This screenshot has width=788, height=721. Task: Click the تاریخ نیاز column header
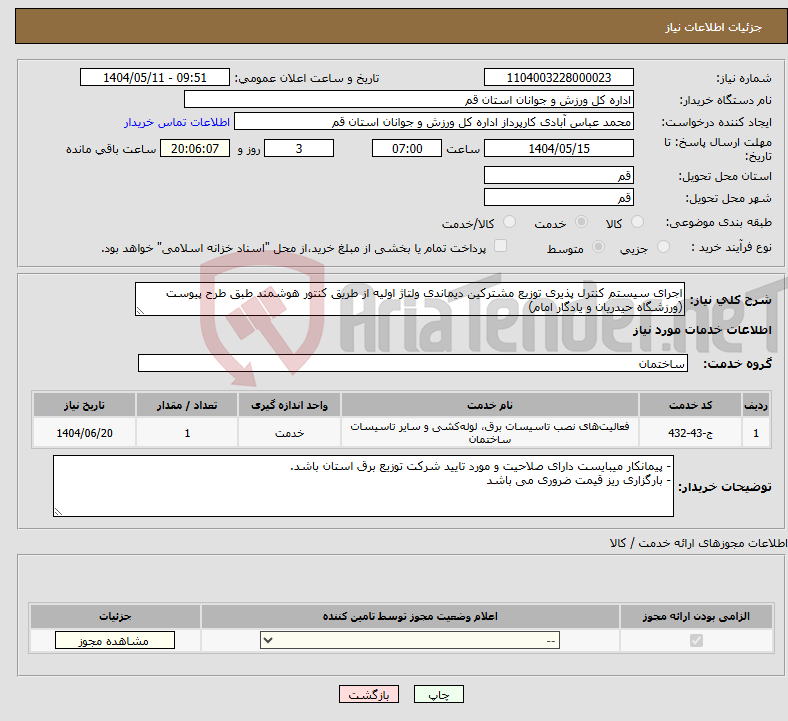[84, 405]
